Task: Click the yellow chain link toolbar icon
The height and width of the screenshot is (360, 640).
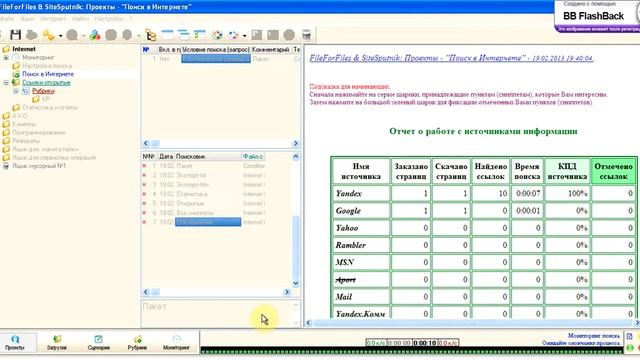Action: tap(49, 35)
